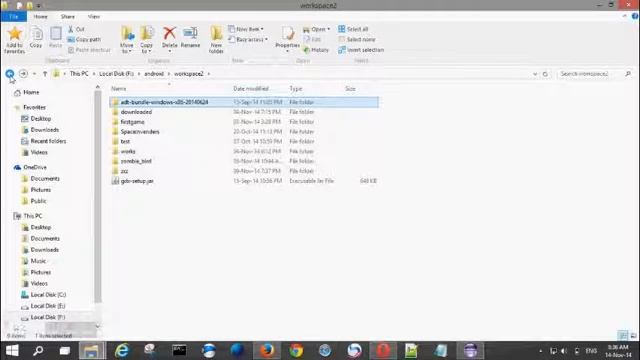Click Invert selection in the ribbon

[x=361, y=50]
